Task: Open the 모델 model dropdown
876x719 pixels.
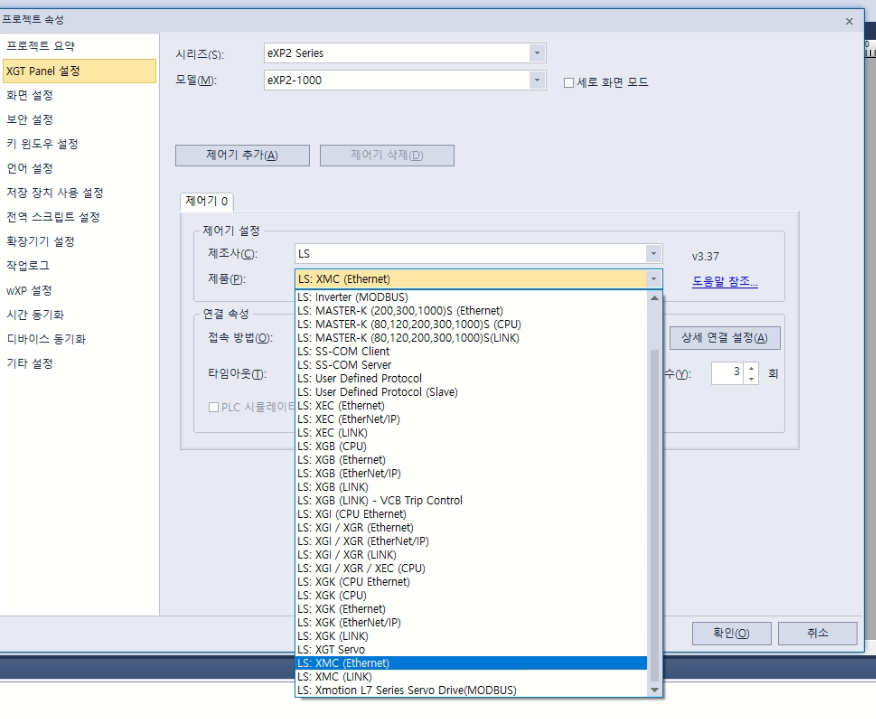Action: [x=536, y=80]
